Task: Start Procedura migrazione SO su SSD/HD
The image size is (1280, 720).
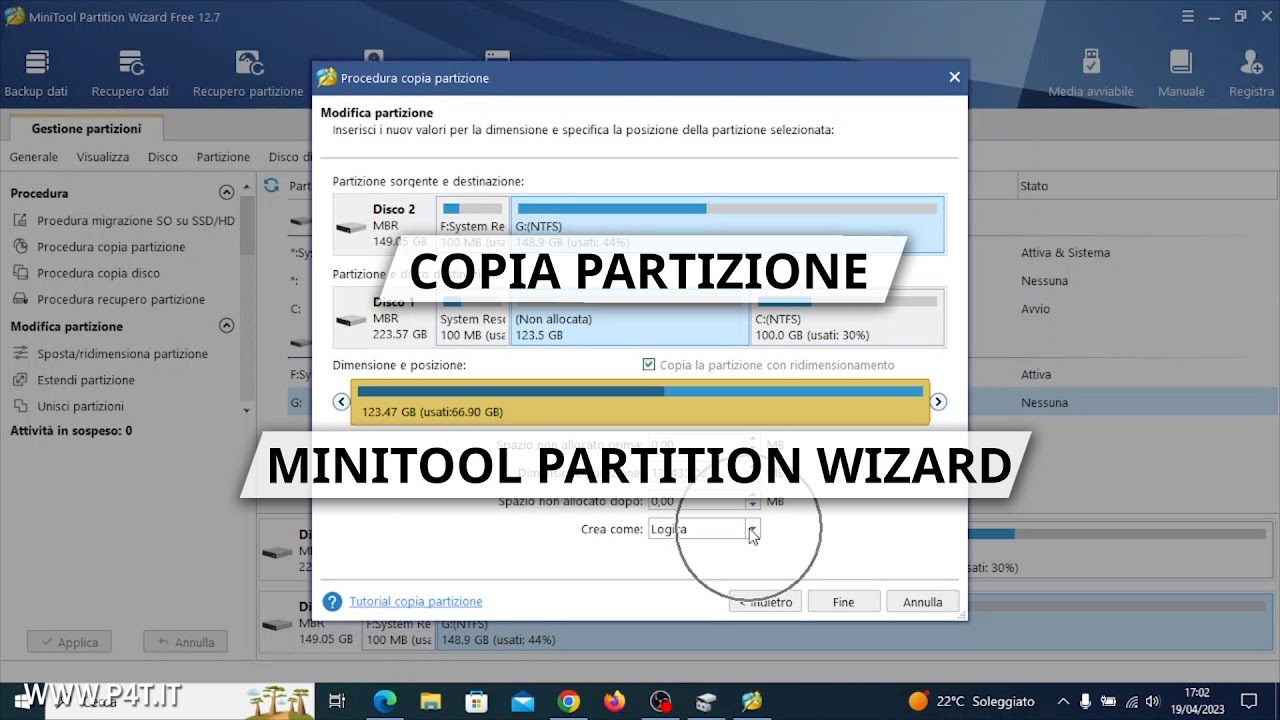Action: click(124, 221)
